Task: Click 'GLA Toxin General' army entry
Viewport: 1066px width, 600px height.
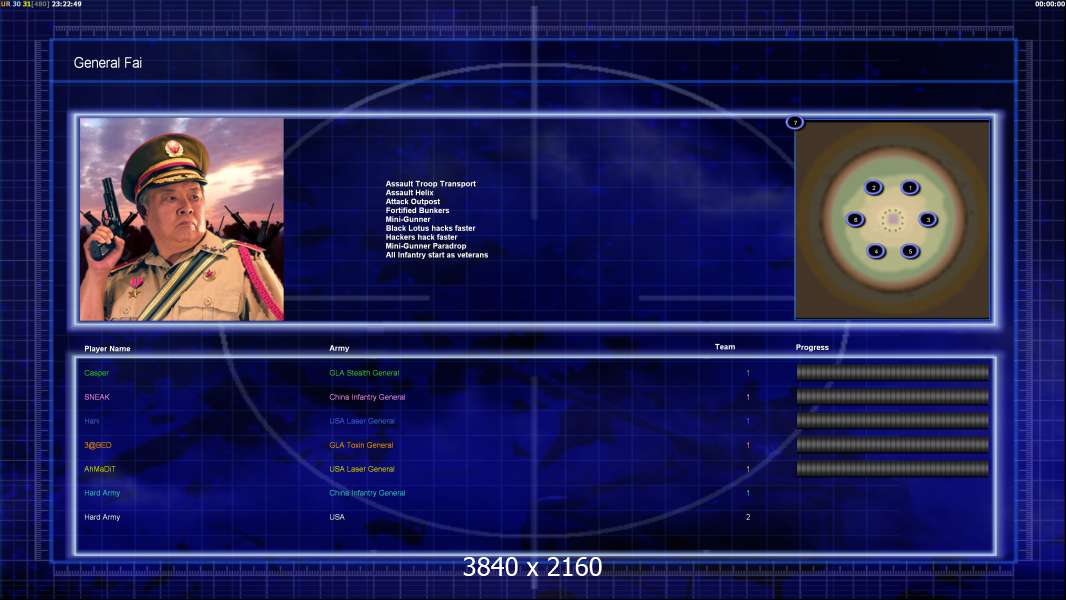Action: pyautogui.click(x=361, y=445)
